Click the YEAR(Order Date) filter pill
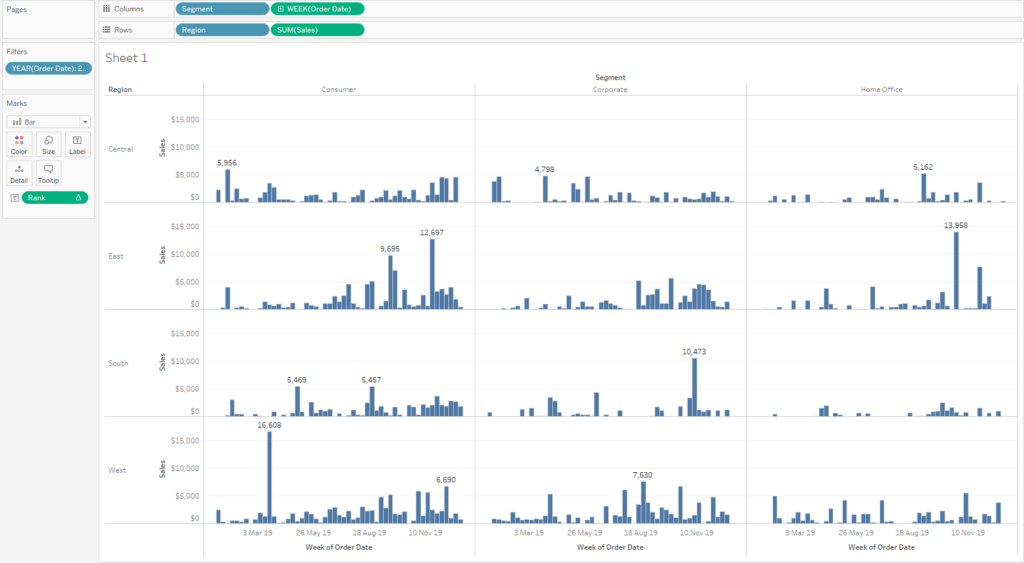The image size is (1024, 563). click(x=48, y=69)
